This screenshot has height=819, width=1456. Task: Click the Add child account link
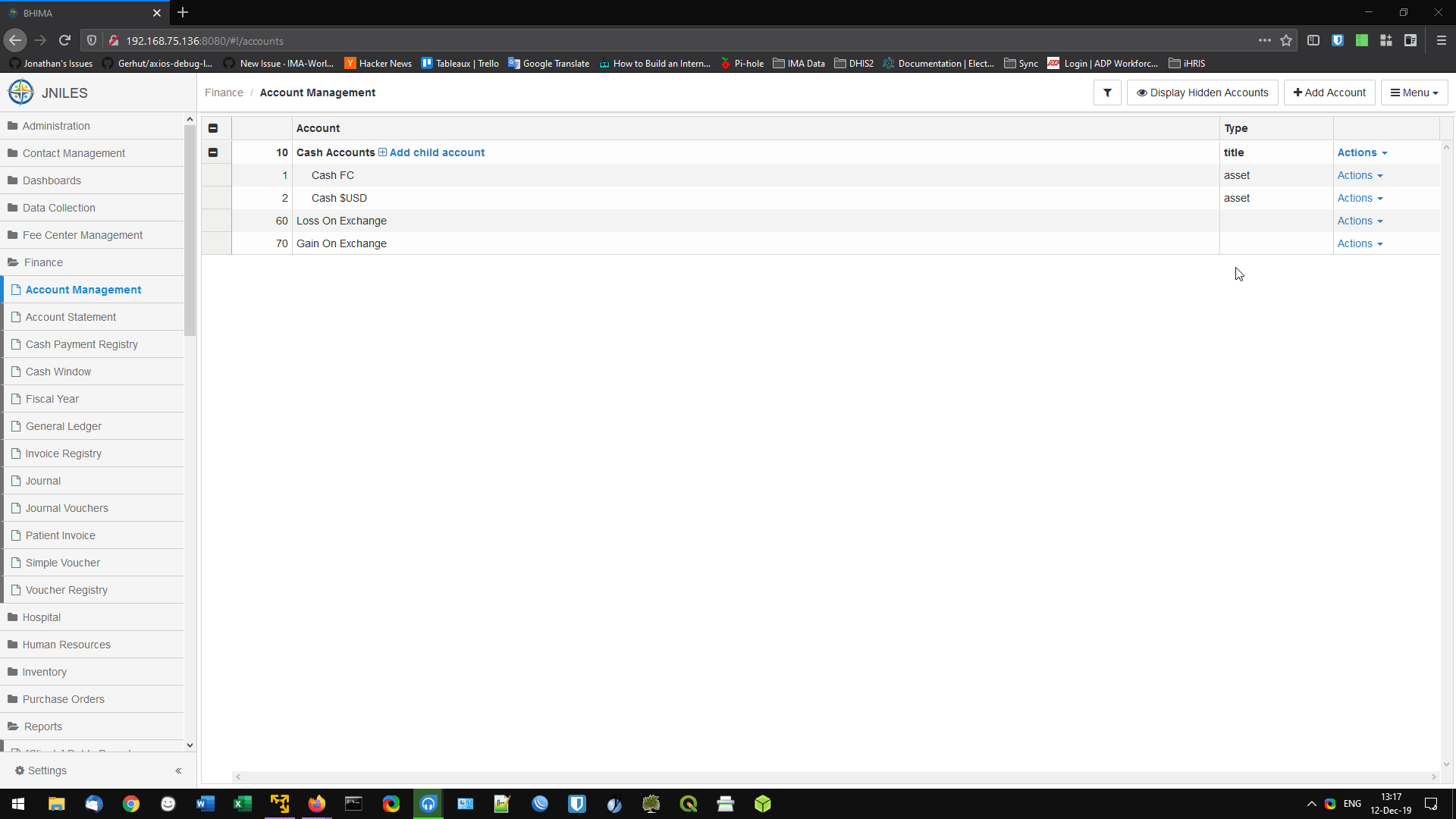coord(438,152)
